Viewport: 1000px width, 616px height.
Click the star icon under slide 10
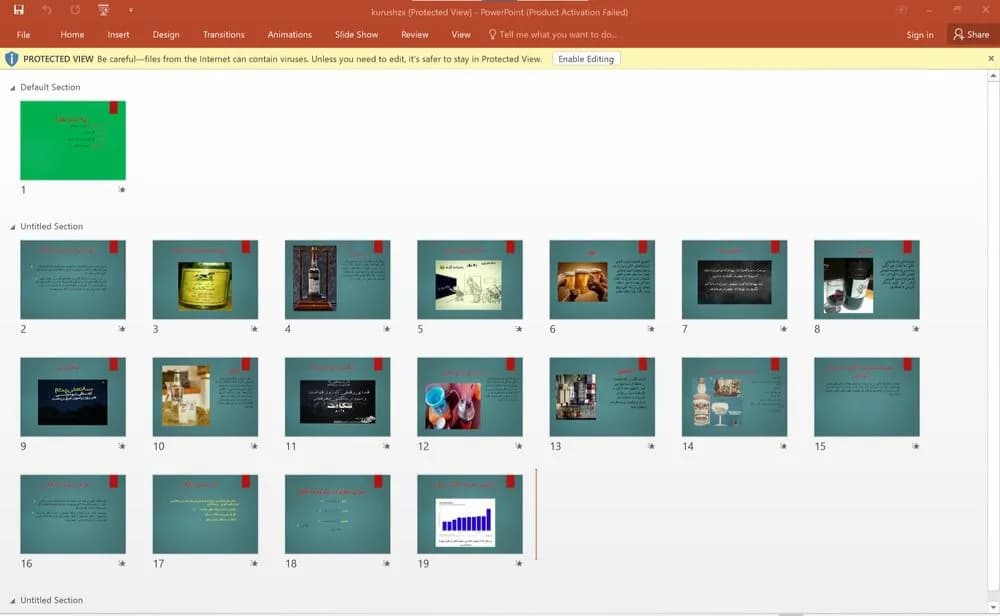(x=254, y=446)
